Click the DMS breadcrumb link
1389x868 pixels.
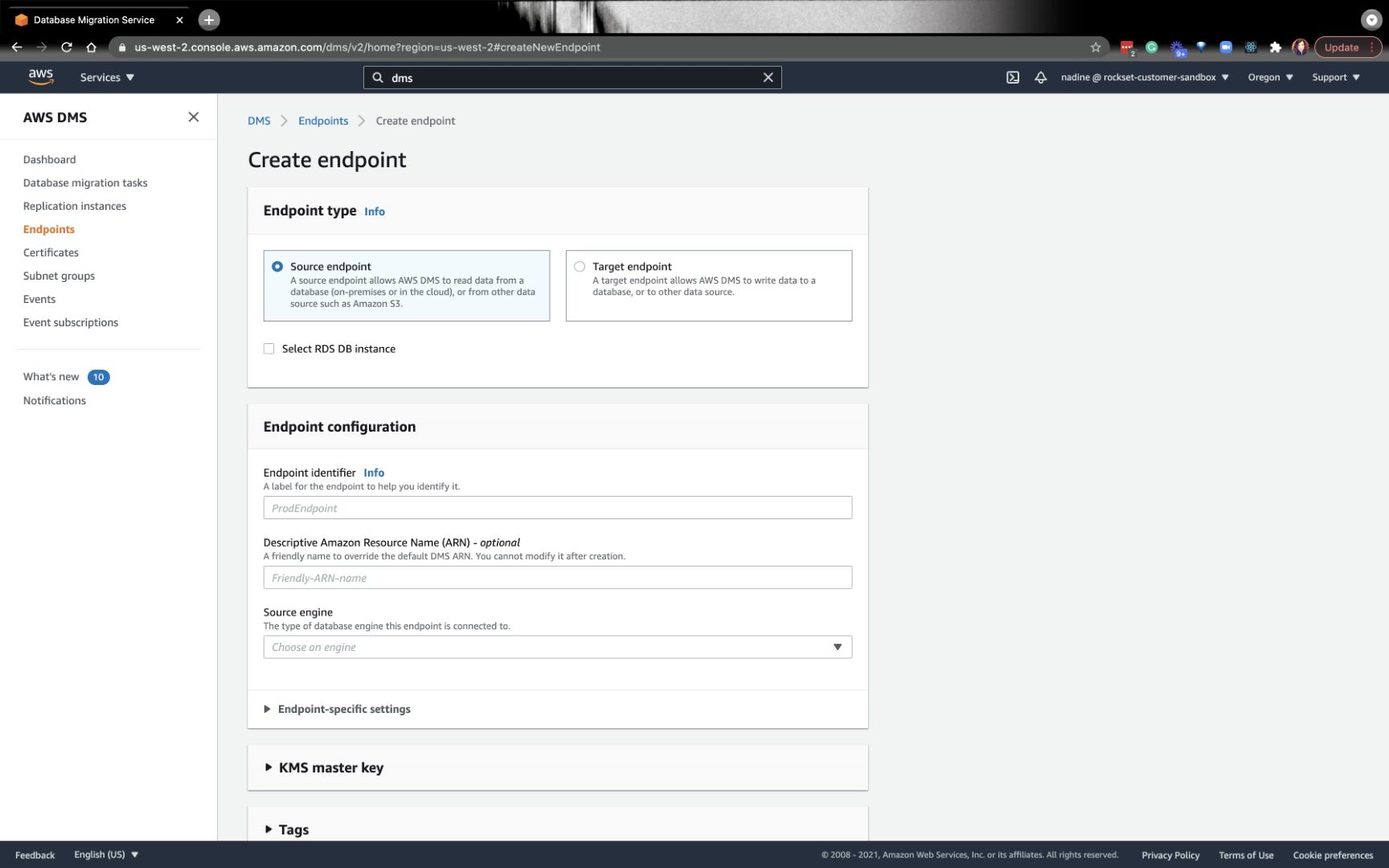259,121
